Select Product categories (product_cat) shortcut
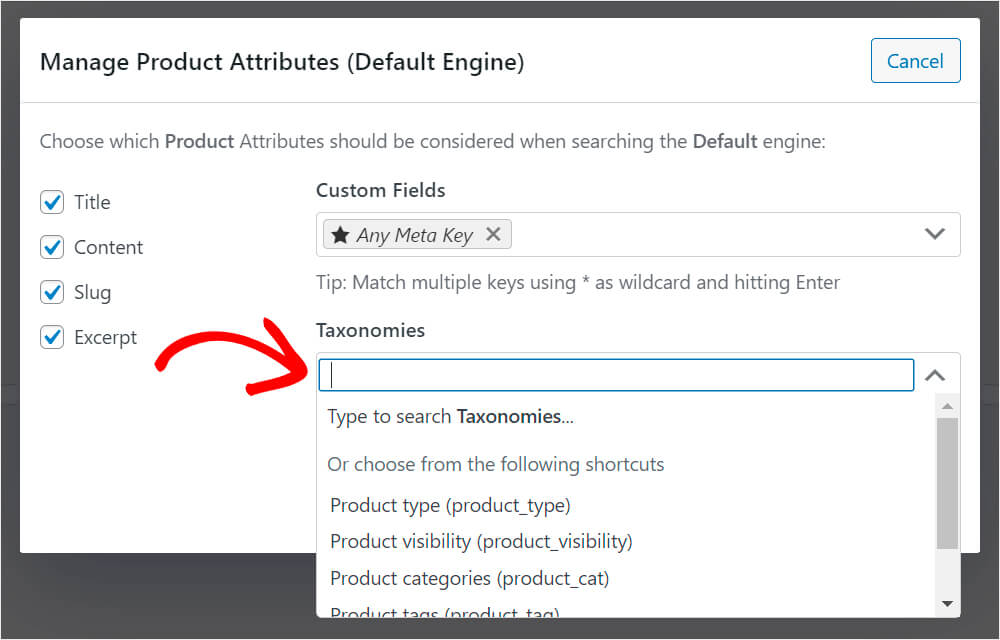The image size is (1000, 640). point(469,578)
